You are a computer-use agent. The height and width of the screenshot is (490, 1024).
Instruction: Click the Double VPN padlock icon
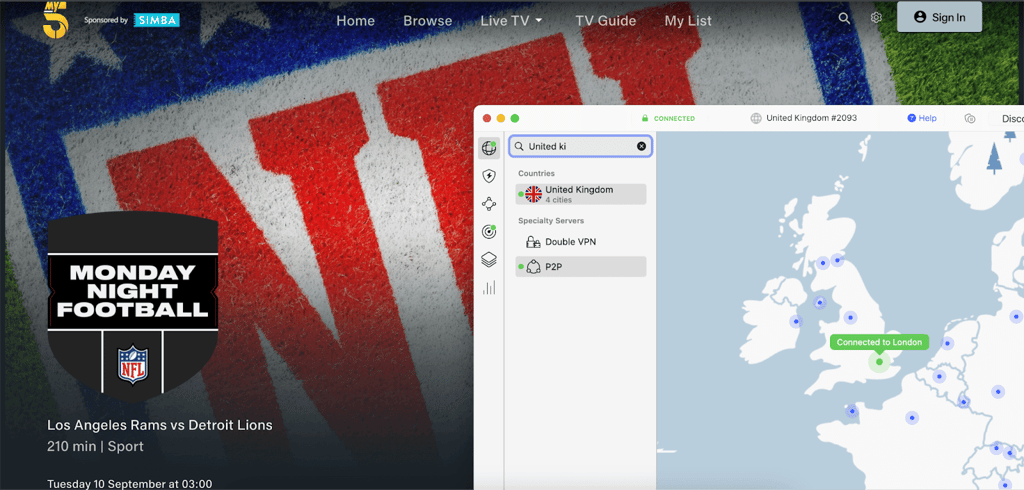(533, 242)
